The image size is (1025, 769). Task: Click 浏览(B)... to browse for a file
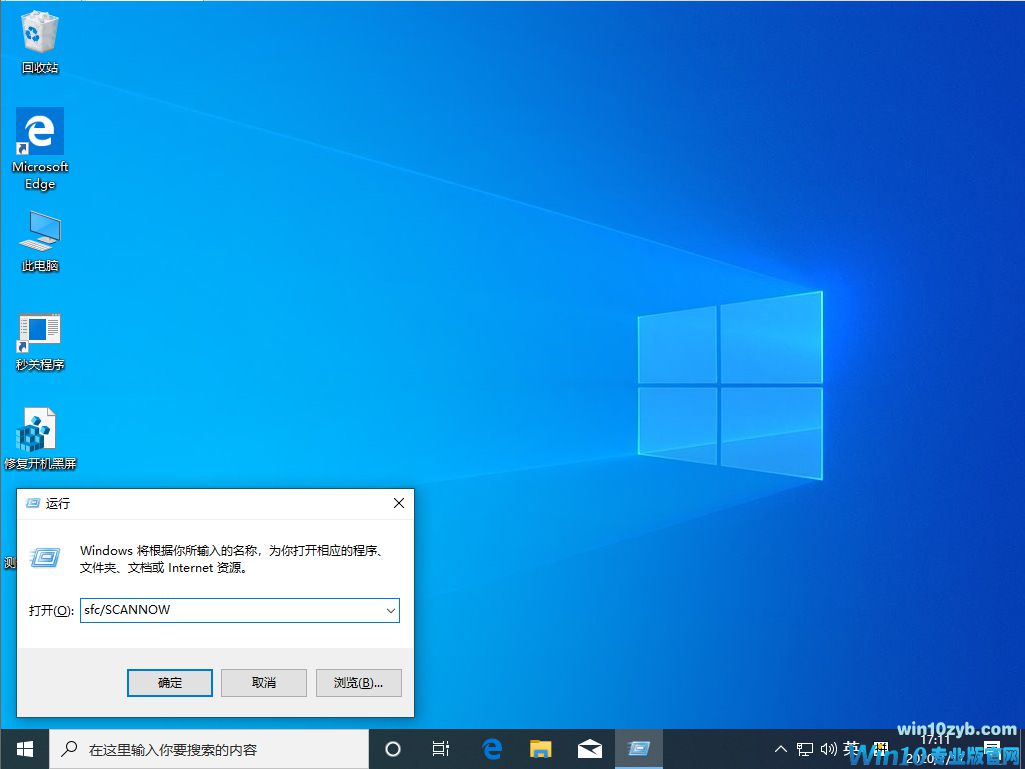tap(358, 682)
